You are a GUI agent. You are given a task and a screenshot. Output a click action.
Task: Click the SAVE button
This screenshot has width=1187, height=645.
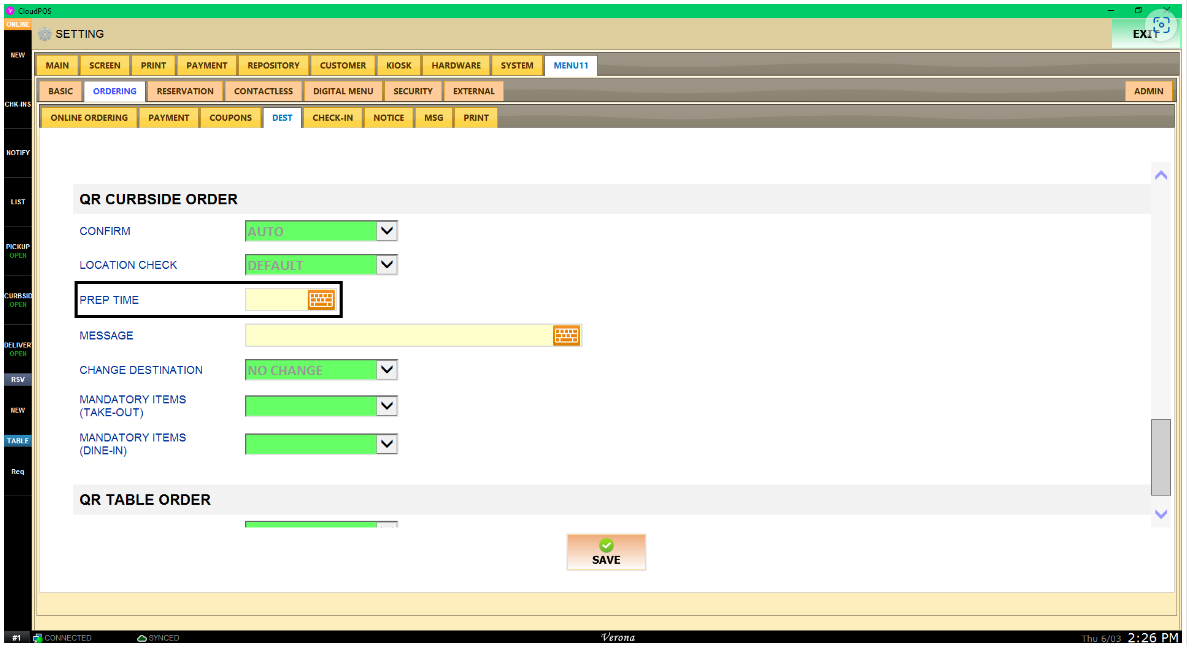coord(606,552)
